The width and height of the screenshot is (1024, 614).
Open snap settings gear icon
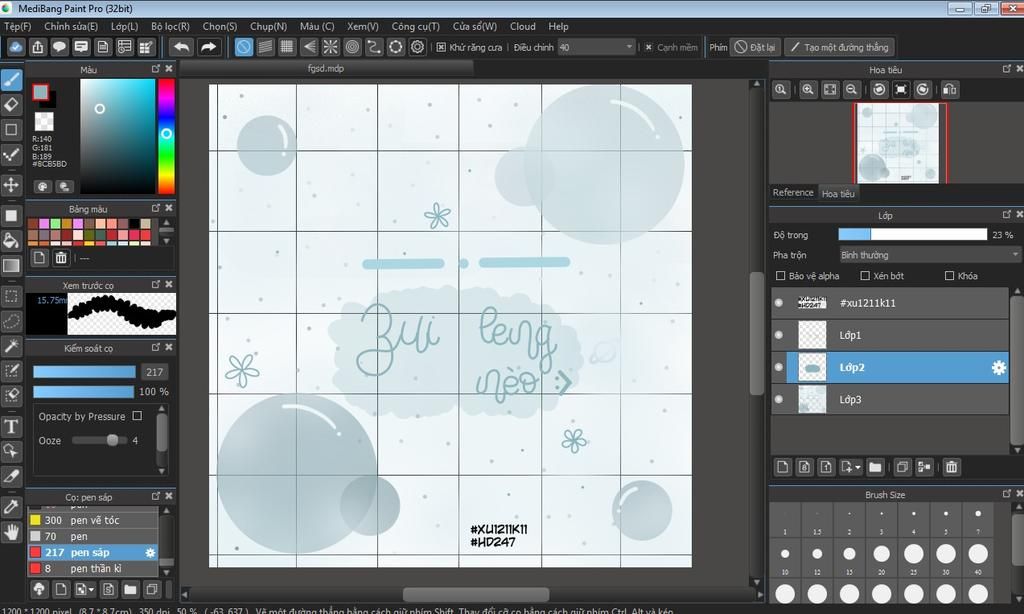(x=417, y=47)
